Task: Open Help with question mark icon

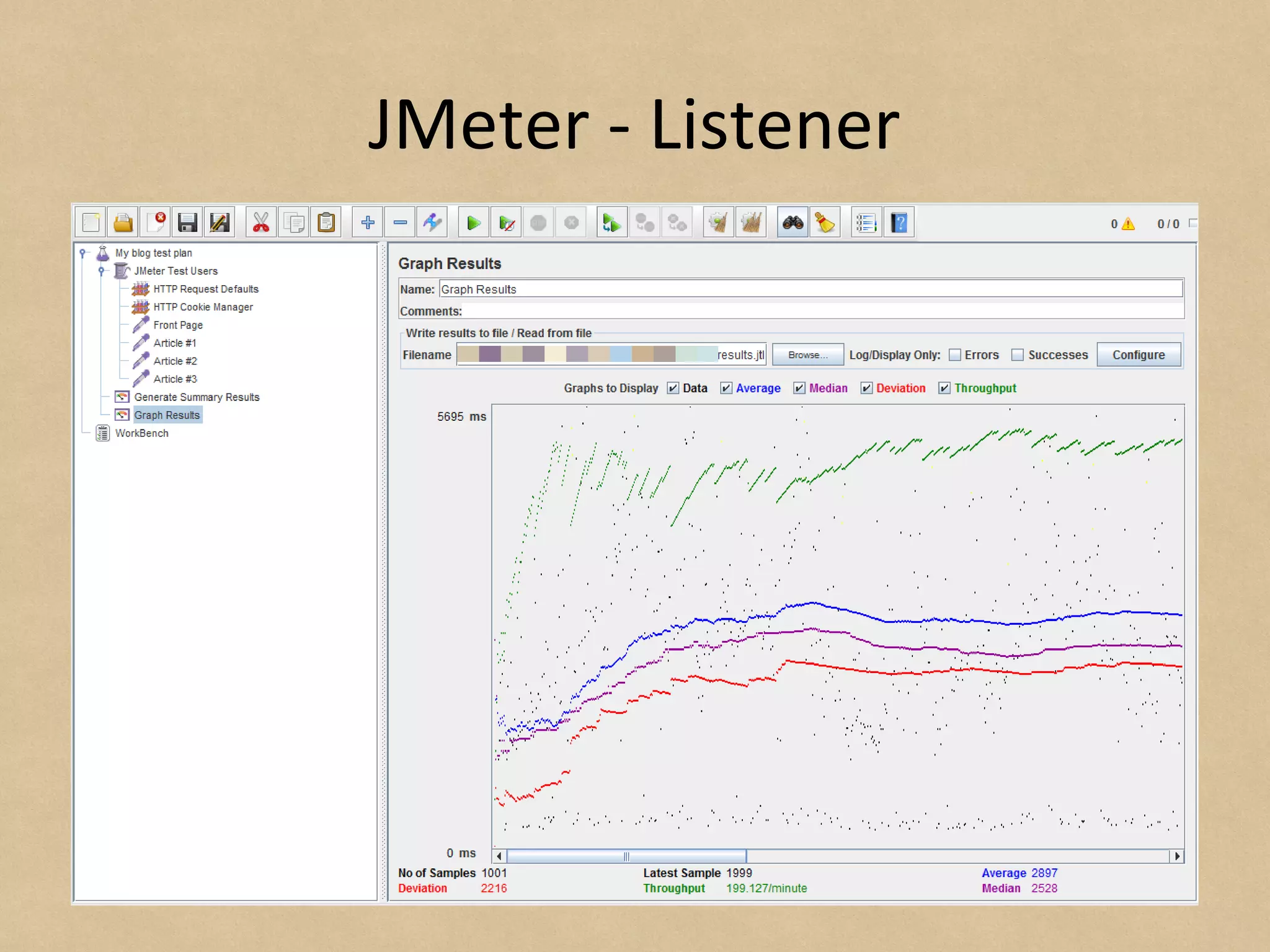Action: [x=899, y=223]
